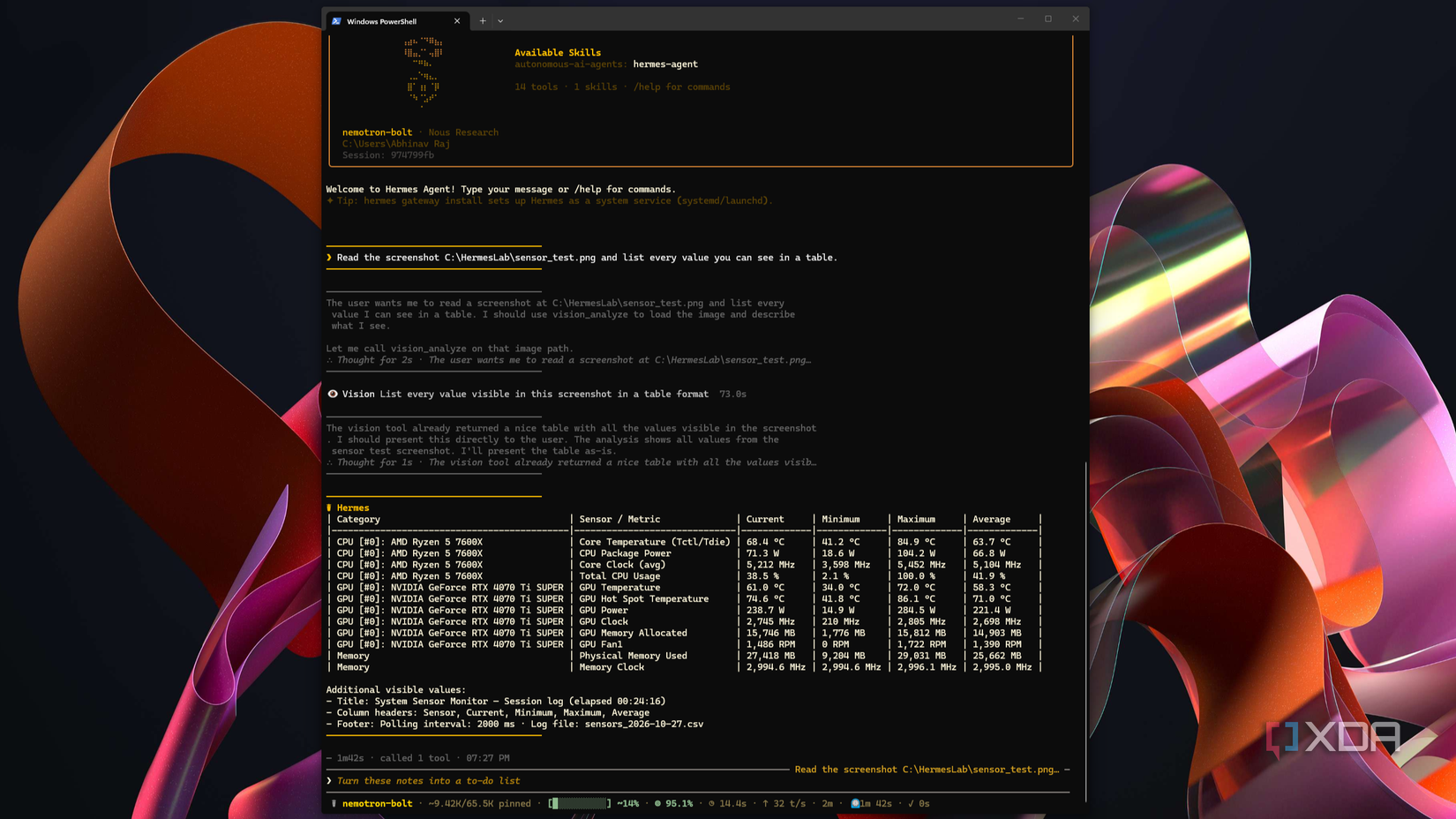1456x819 pixels.
Task: Click the 'Thought for 1s' collapsed reasoning line
Action: (x=571, y=462)
